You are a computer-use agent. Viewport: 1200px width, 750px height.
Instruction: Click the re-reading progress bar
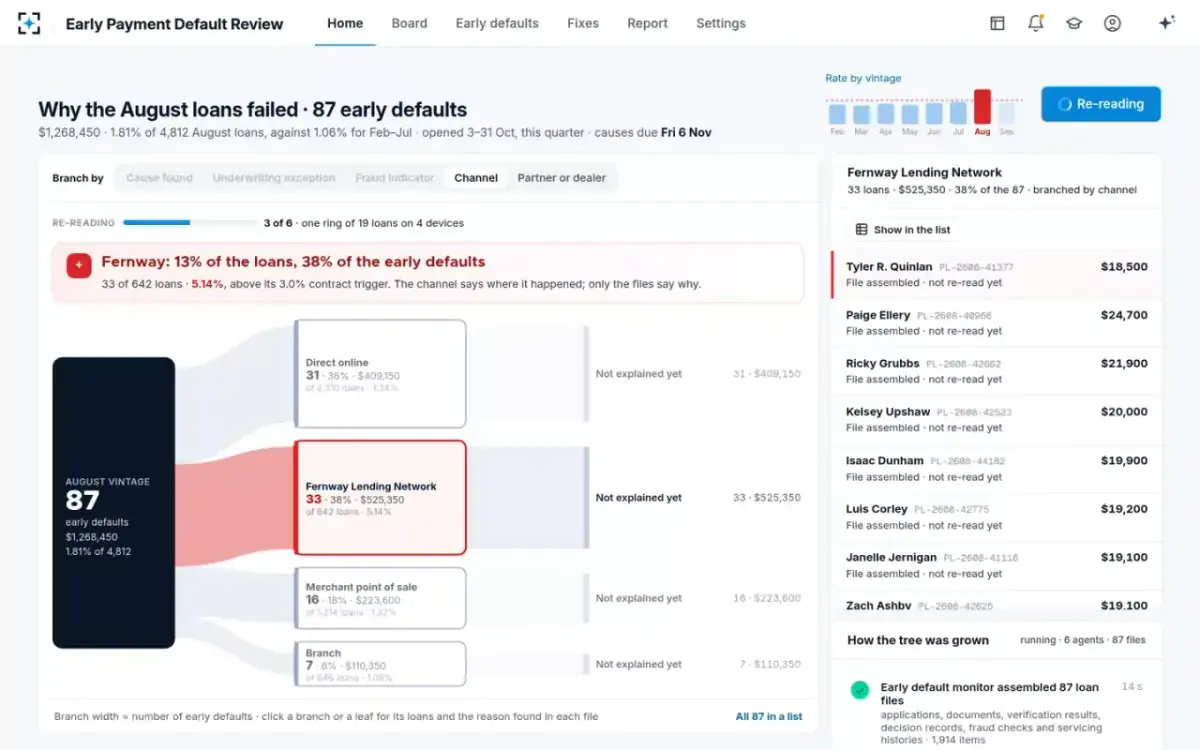pos(190,223)
